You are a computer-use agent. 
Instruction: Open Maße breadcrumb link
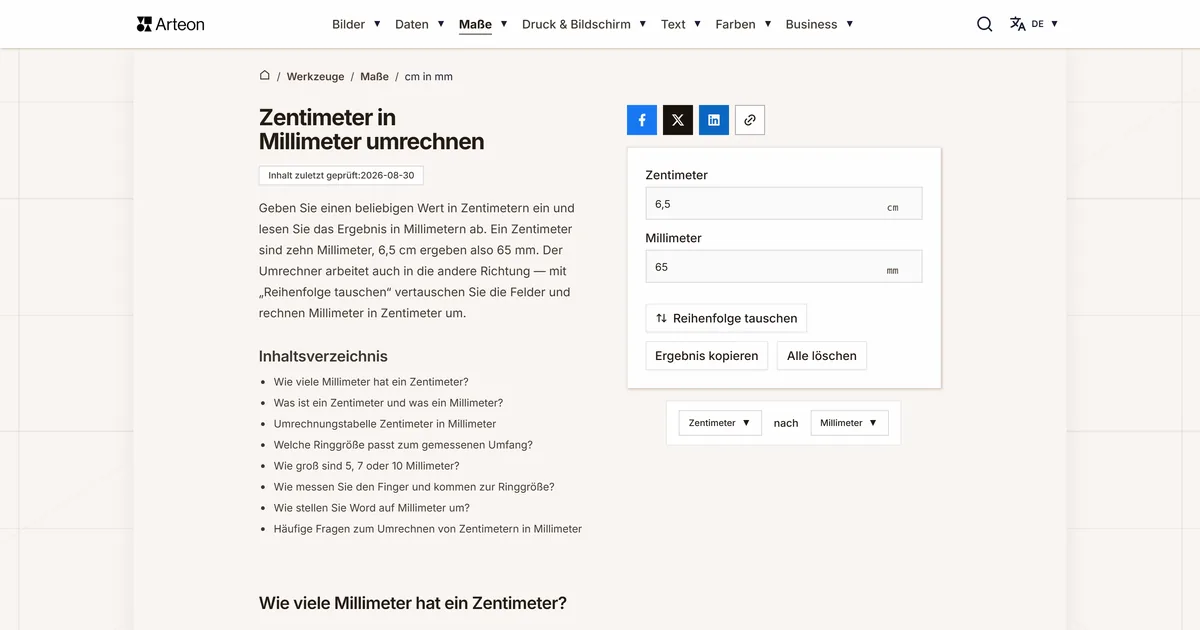point(374,77)
